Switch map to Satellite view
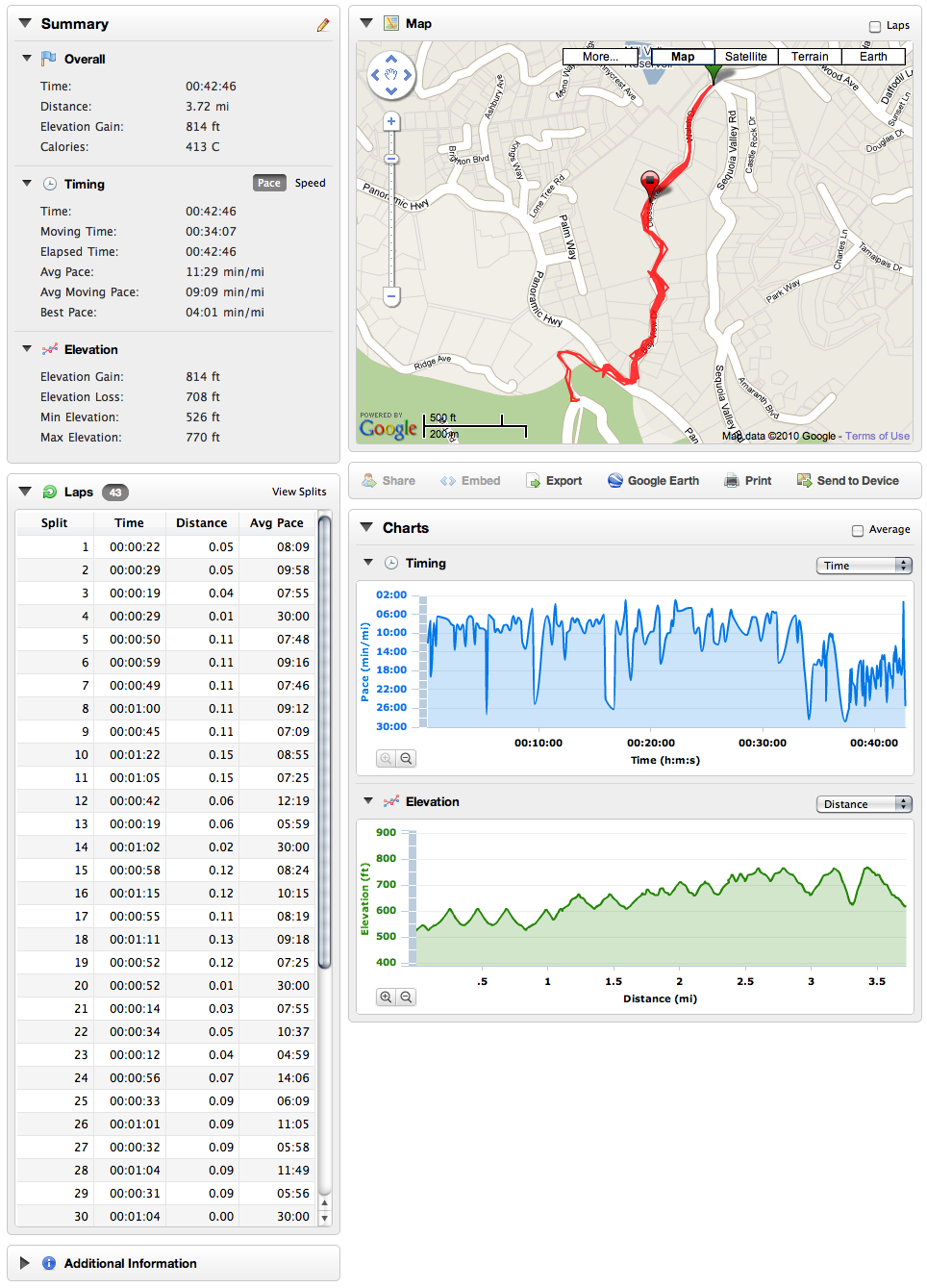Image resolution: width=927 pixels, height=1288 pixels. [x=745, y=57]
